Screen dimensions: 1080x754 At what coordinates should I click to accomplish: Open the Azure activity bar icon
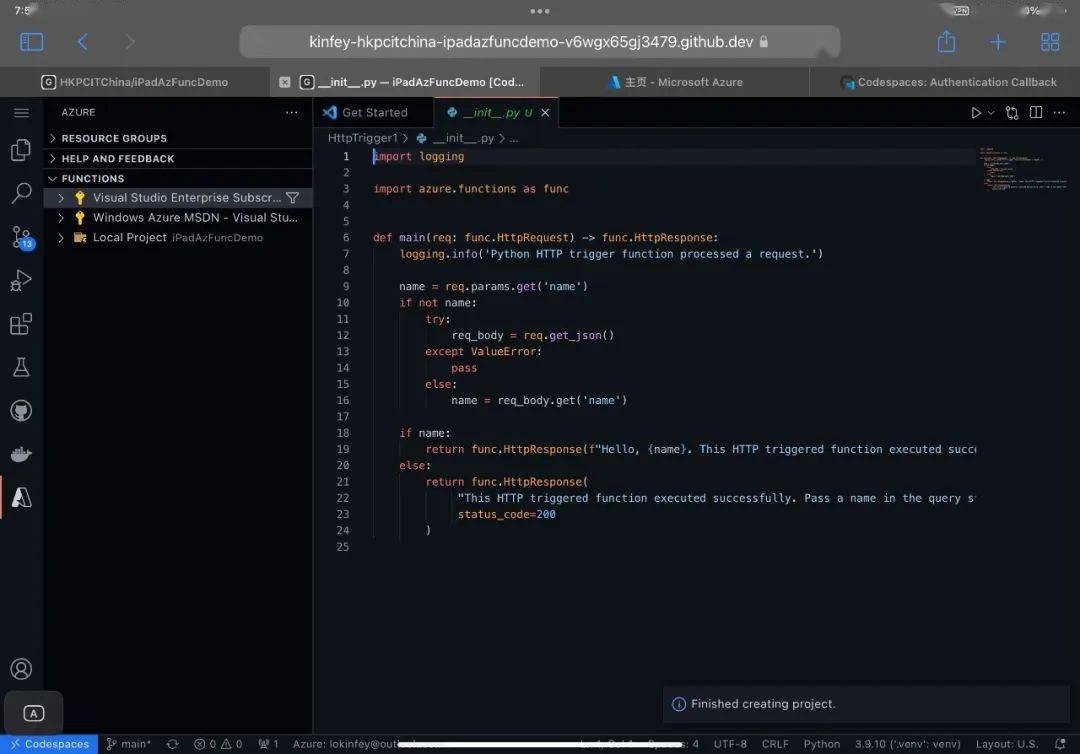coord(20,497)
